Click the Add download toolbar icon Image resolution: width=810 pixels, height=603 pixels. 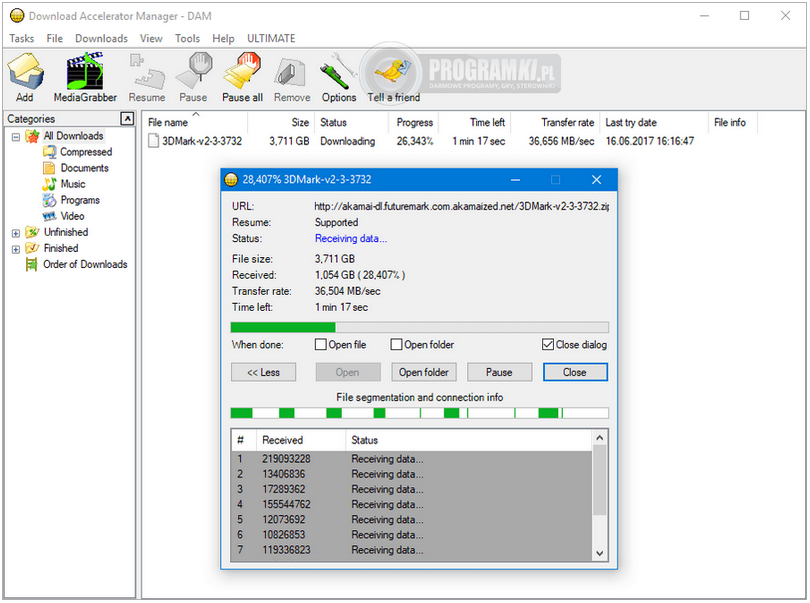click(25, 71)
